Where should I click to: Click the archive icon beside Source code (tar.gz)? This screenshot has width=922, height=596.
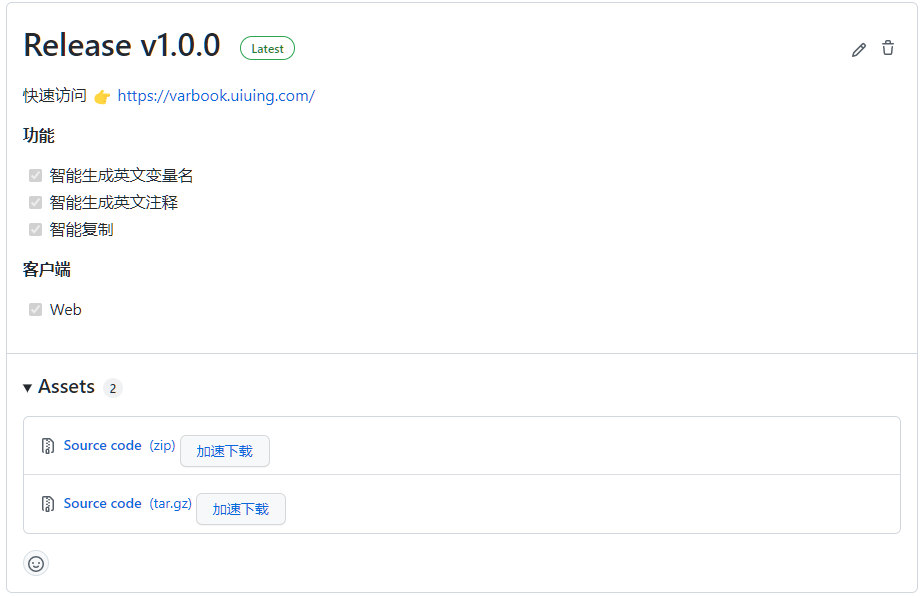point(48,504)
